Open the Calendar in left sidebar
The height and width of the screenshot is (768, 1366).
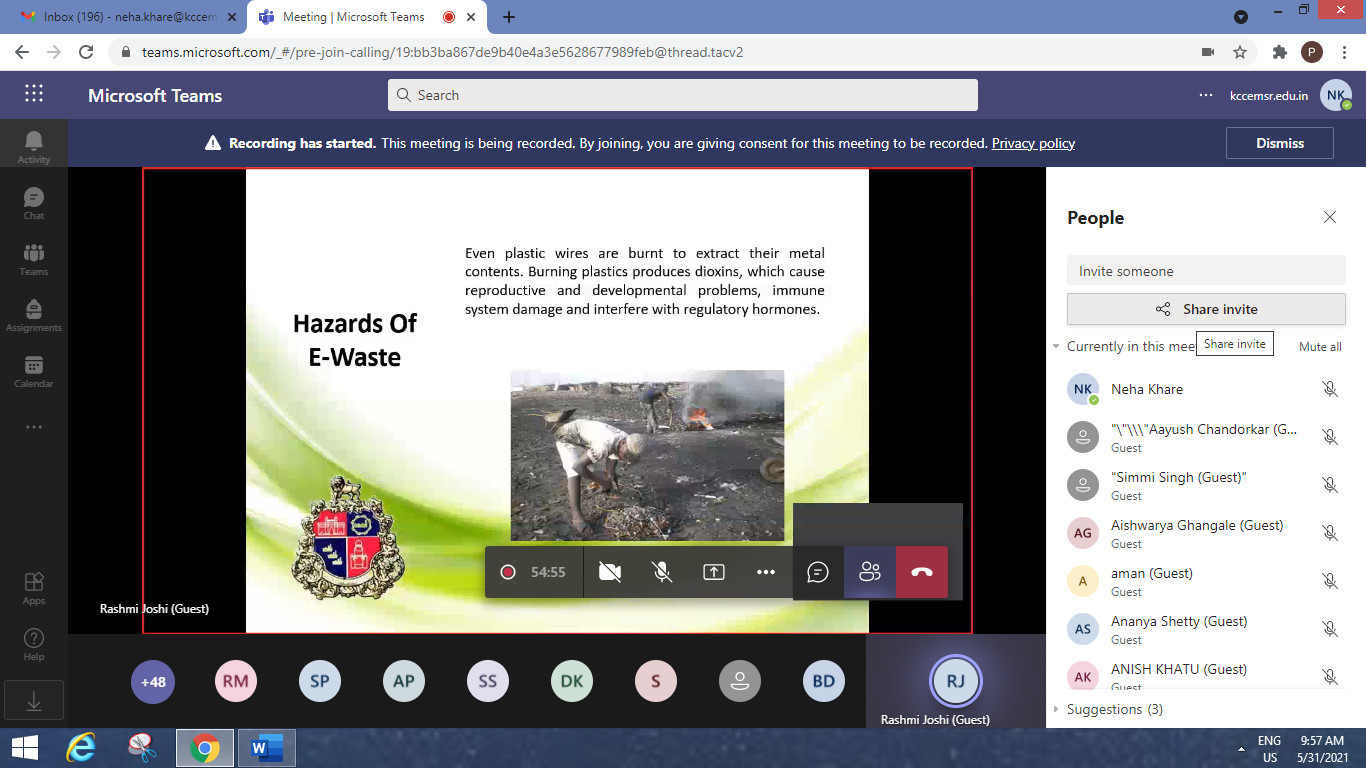tap(34, 371)
